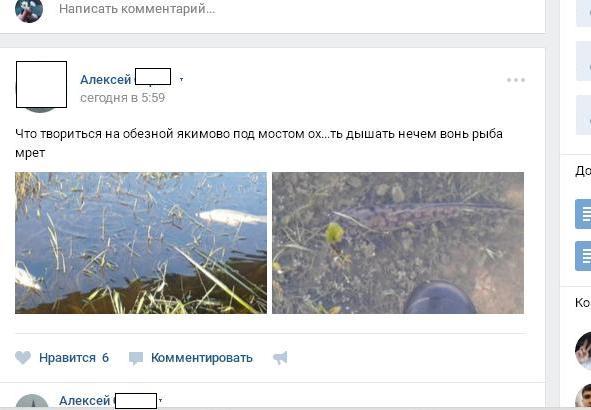Click the heart like icon
Viewport: 591px width, 410px height.
pos(23,357)
